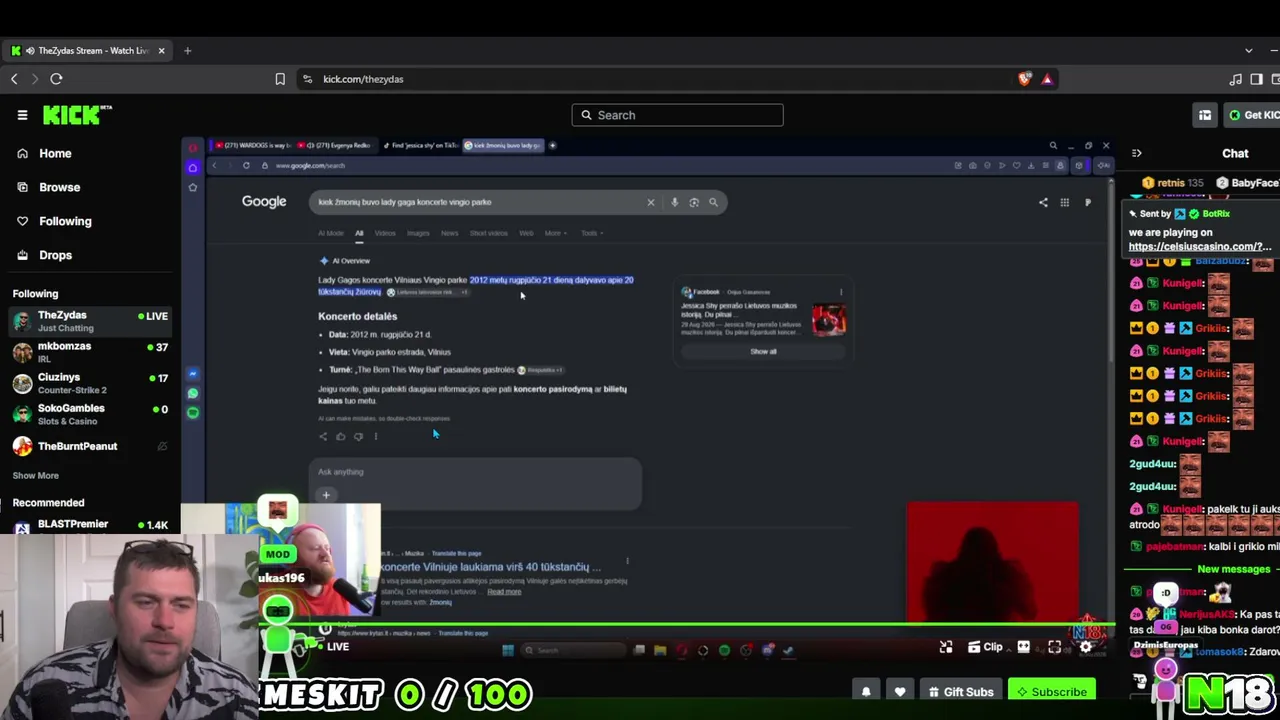Expand Following list with Show more
The width and height of the screenshot is (1280, 720).
pos(36,475)
